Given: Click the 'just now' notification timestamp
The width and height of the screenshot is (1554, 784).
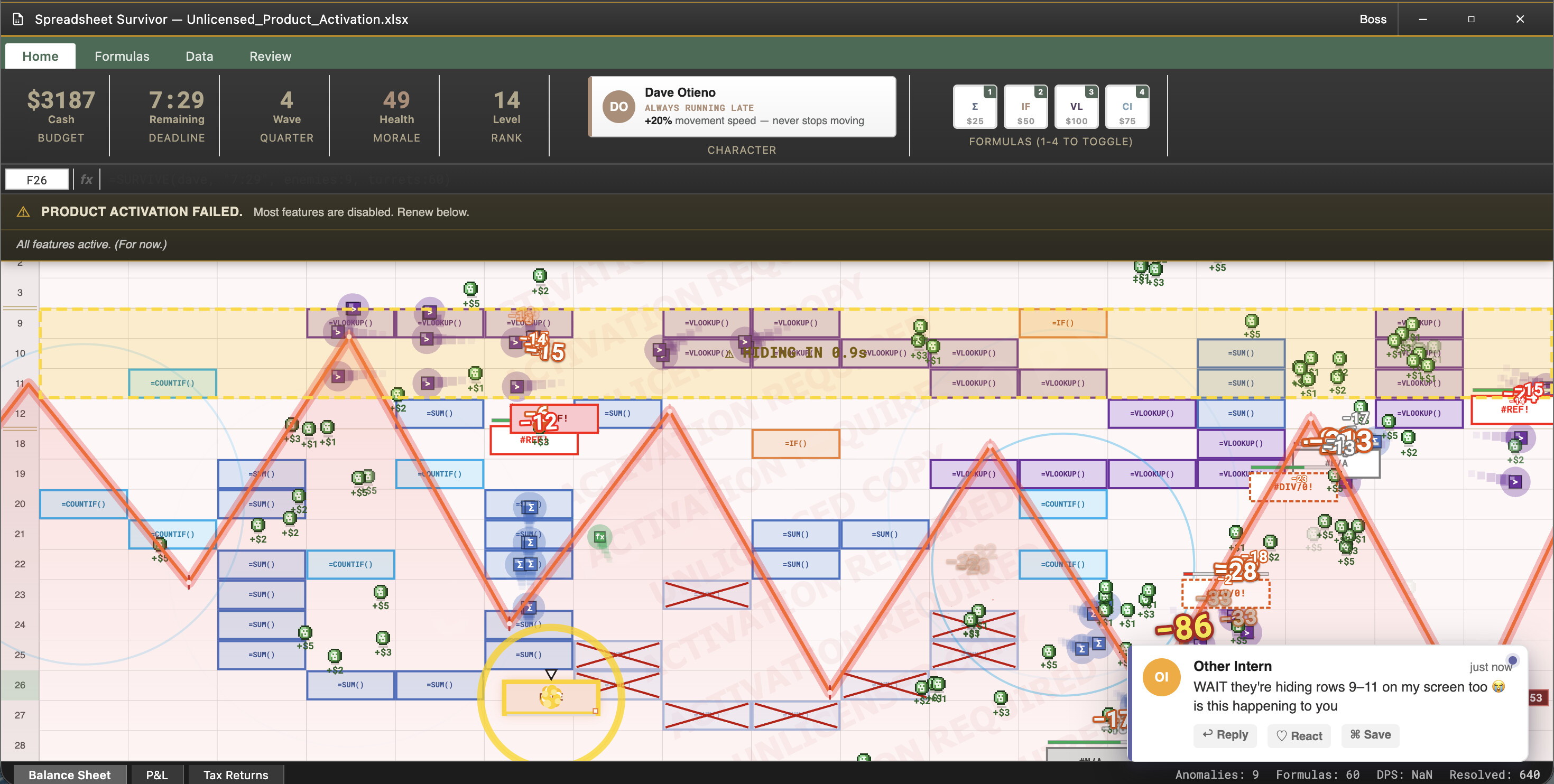Looking at the screenshot, I should point(1491,667).
